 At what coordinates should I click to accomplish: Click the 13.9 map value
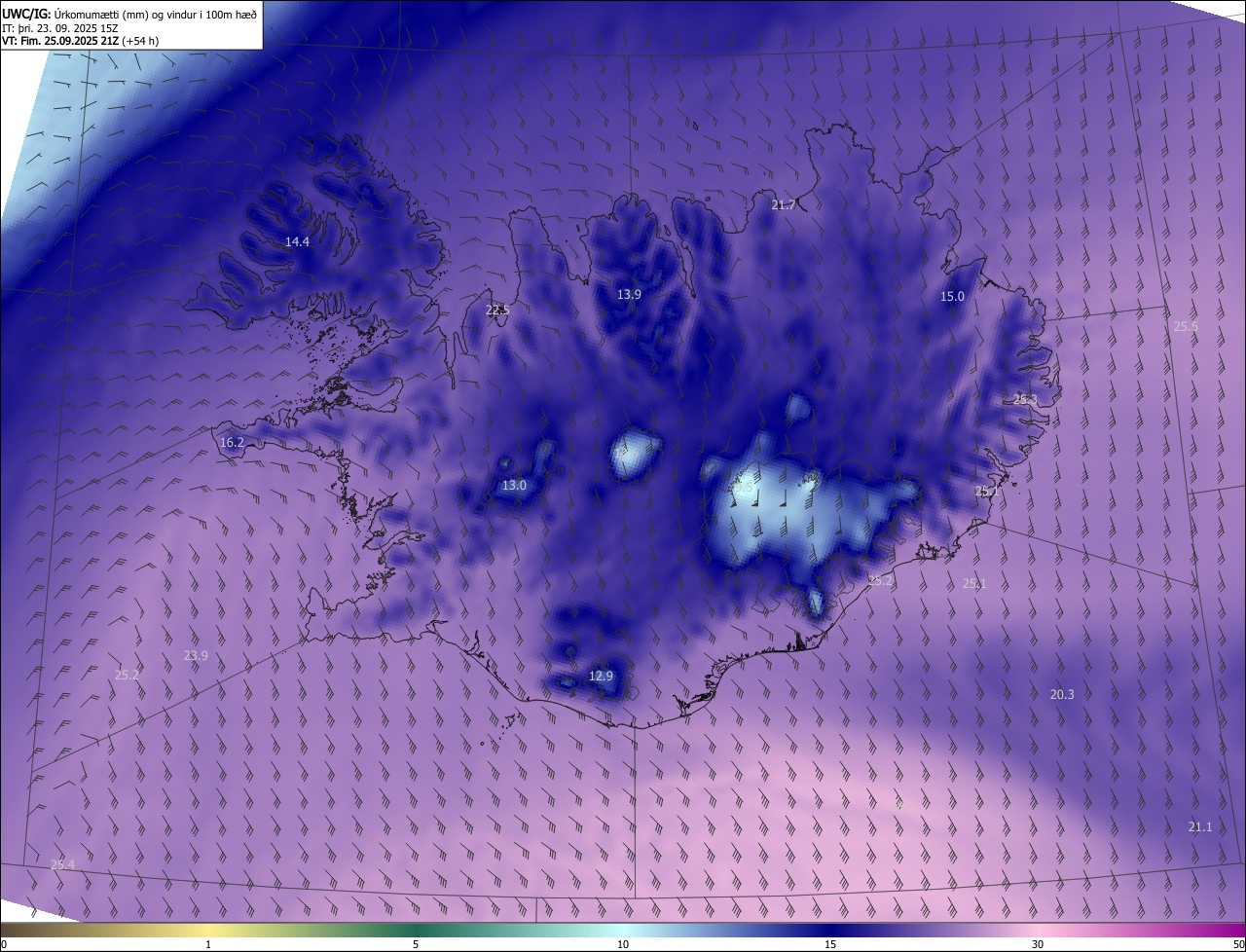tap(629, 294)
